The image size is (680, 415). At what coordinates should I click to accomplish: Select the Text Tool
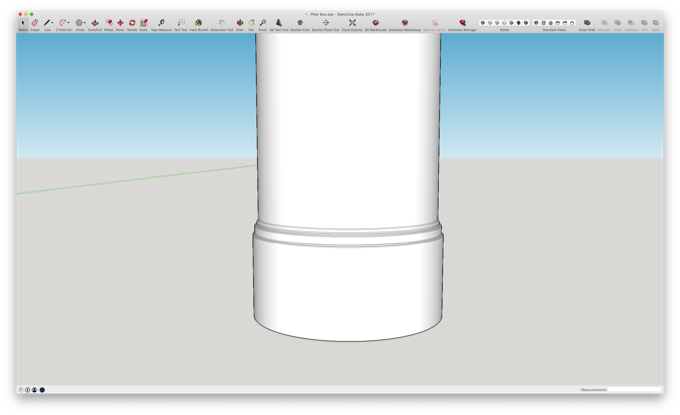pos(181,23)
